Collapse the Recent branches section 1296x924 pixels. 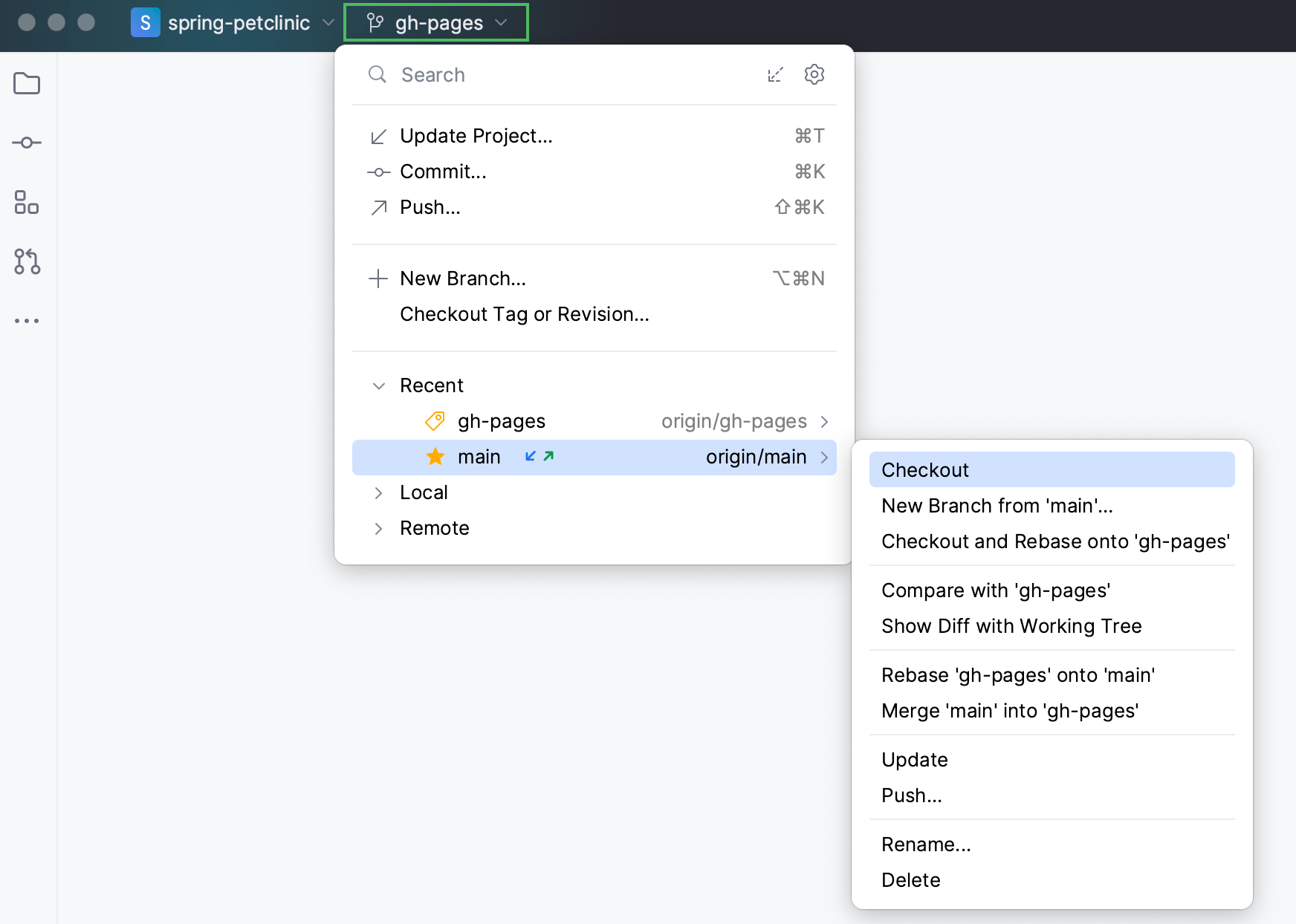point(378,385)
